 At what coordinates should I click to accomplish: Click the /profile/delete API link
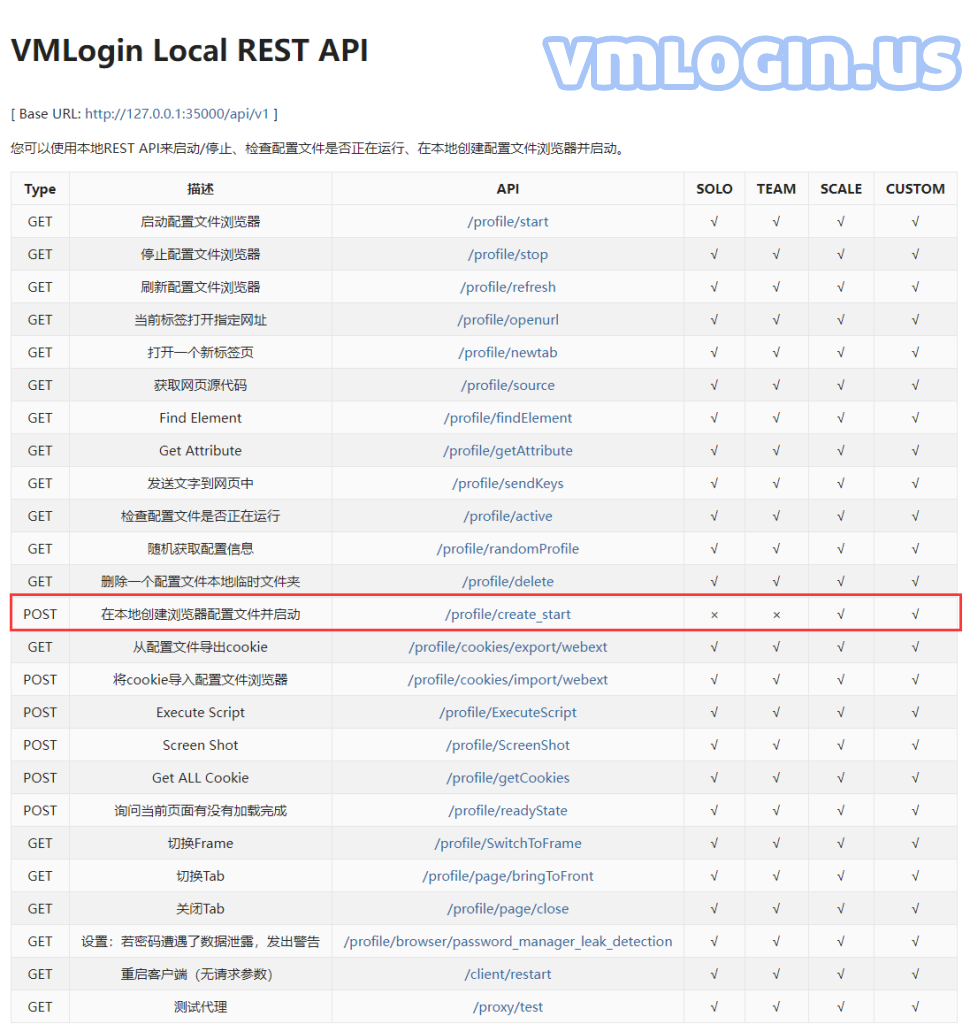508,581
